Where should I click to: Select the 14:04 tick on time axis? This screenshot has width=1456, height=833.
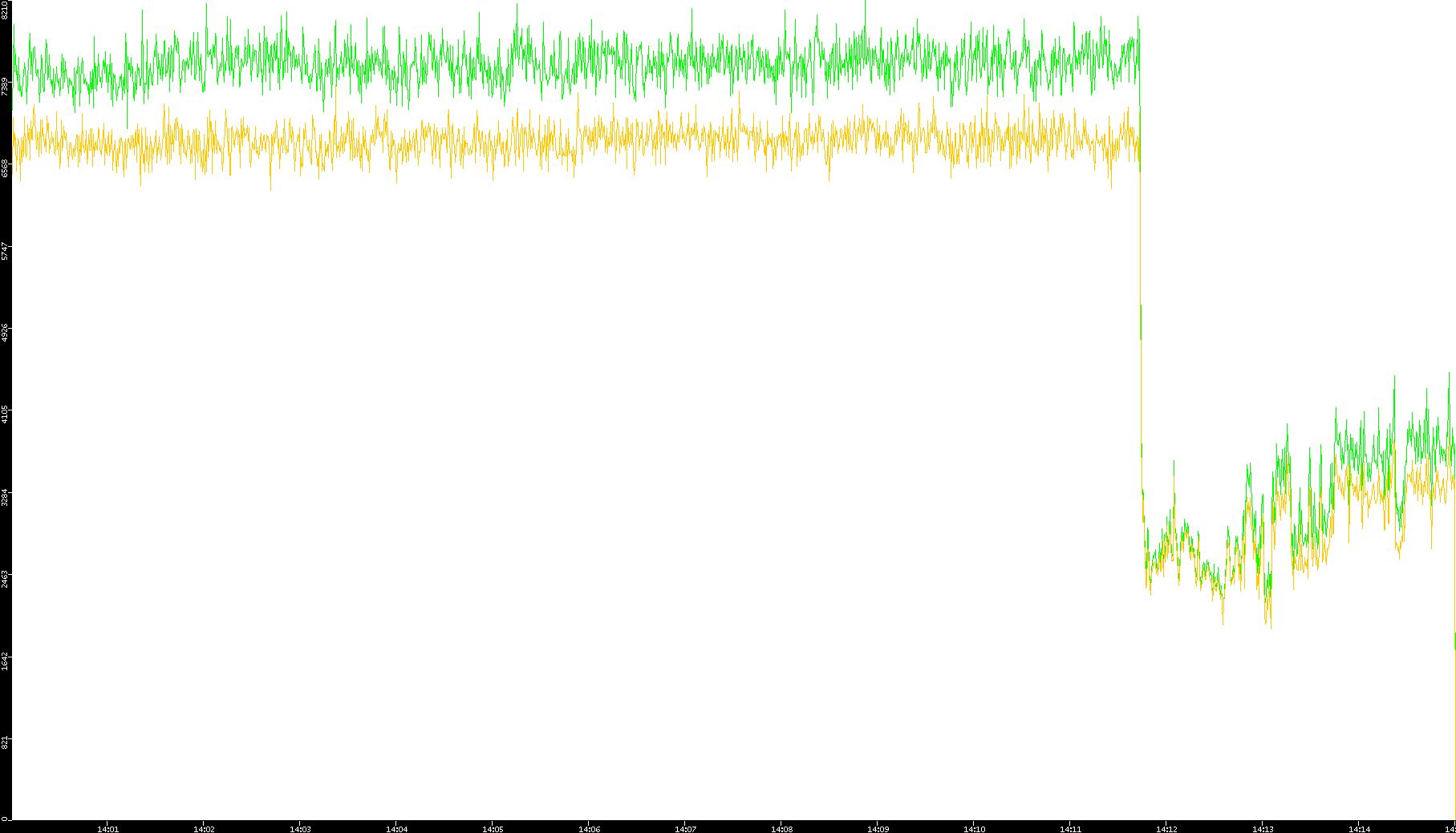396,828
